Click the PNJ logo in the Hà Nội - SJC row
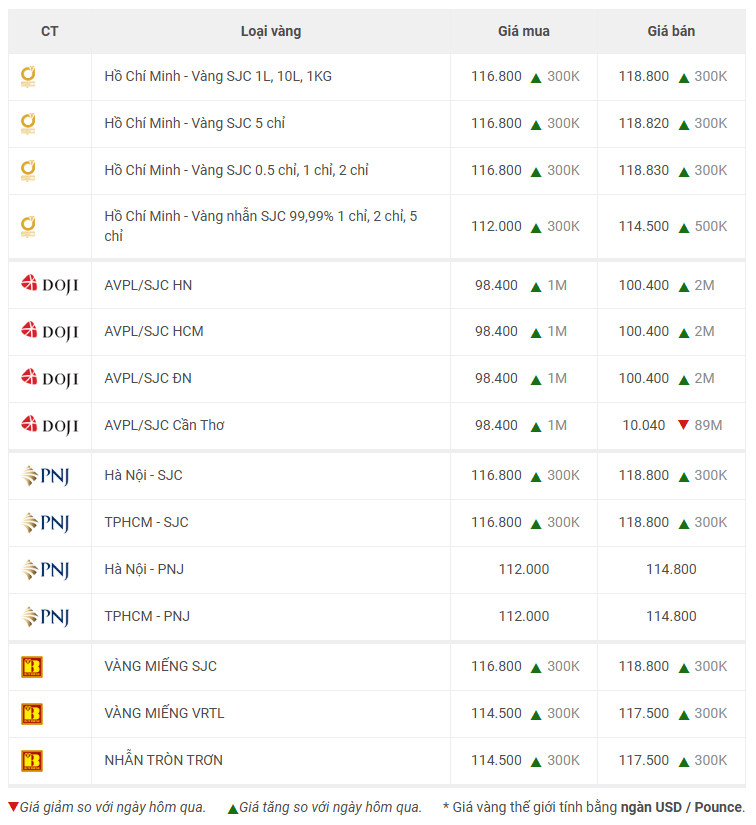Screen dimensions: 756x825 pyautogui.click(x=45, y=476)
